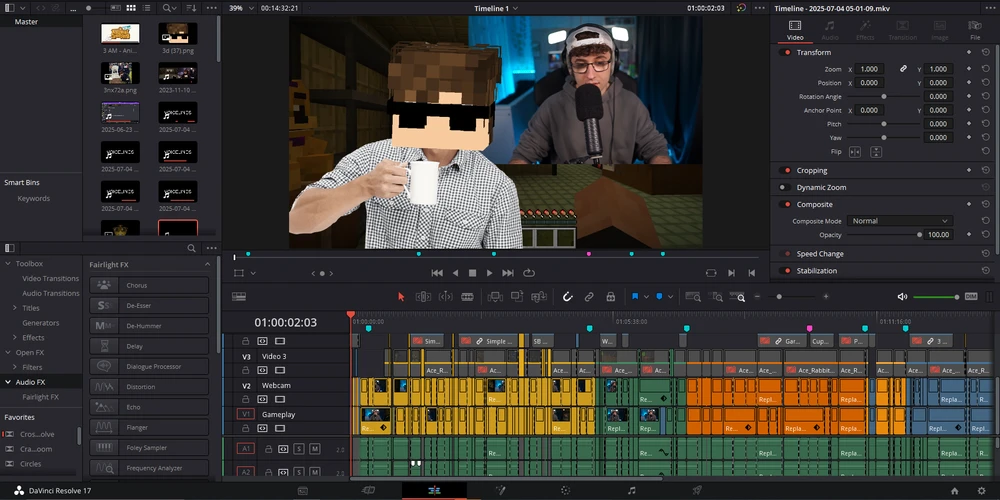
Task: Expand the Titles tree item
Action: point(15,308)
